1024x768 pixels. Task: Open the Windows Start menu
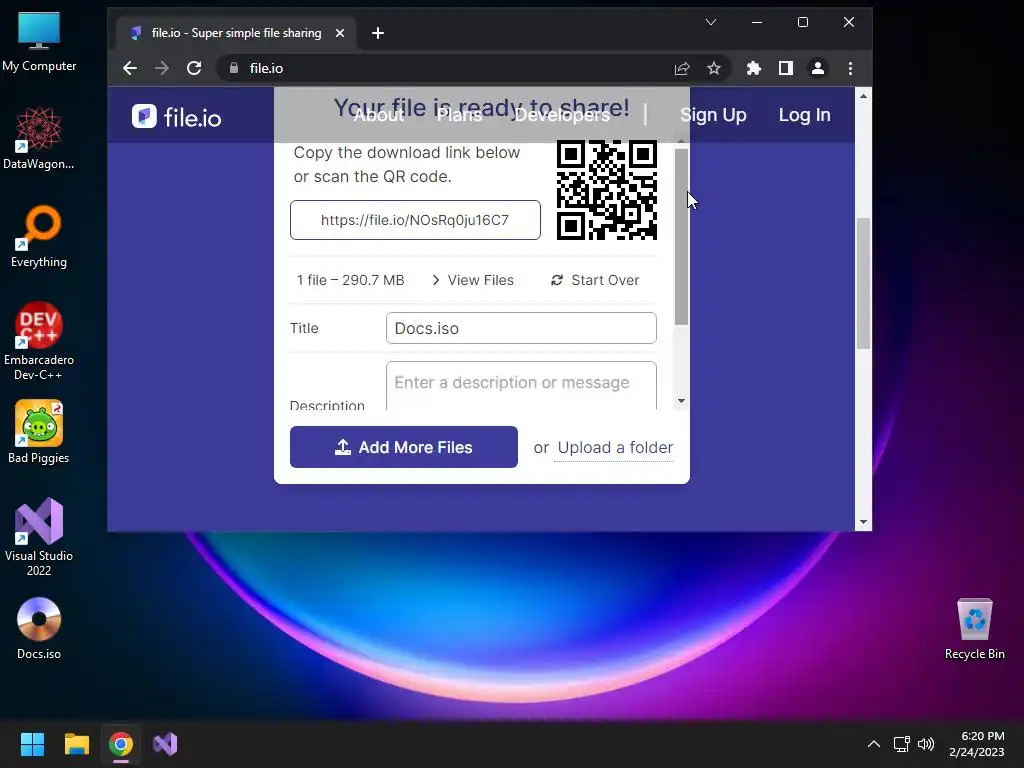coord(32,744)
